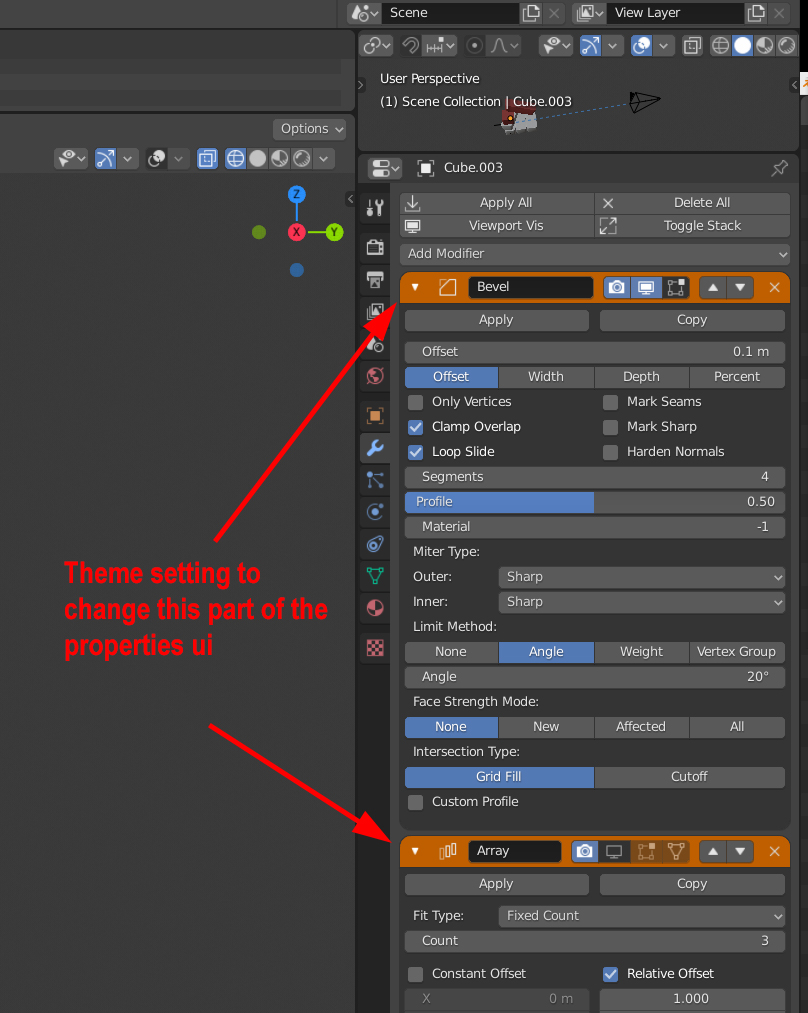This screenshot has width=808, height=1013.
Task: Open the World properties tab
Action: [375, 376]
